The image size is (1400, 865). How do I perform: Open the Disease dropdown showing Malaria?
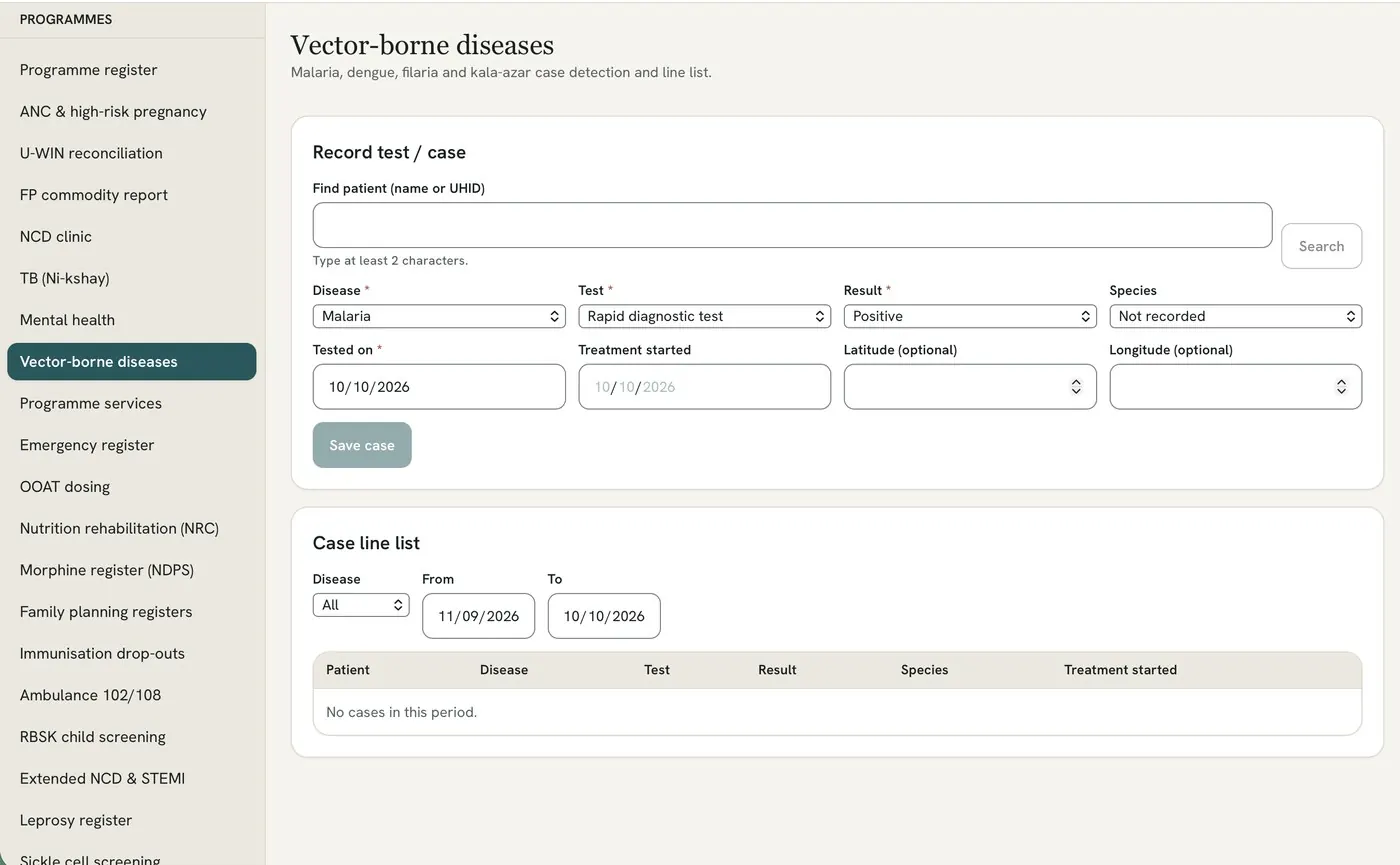pos(439,316)
